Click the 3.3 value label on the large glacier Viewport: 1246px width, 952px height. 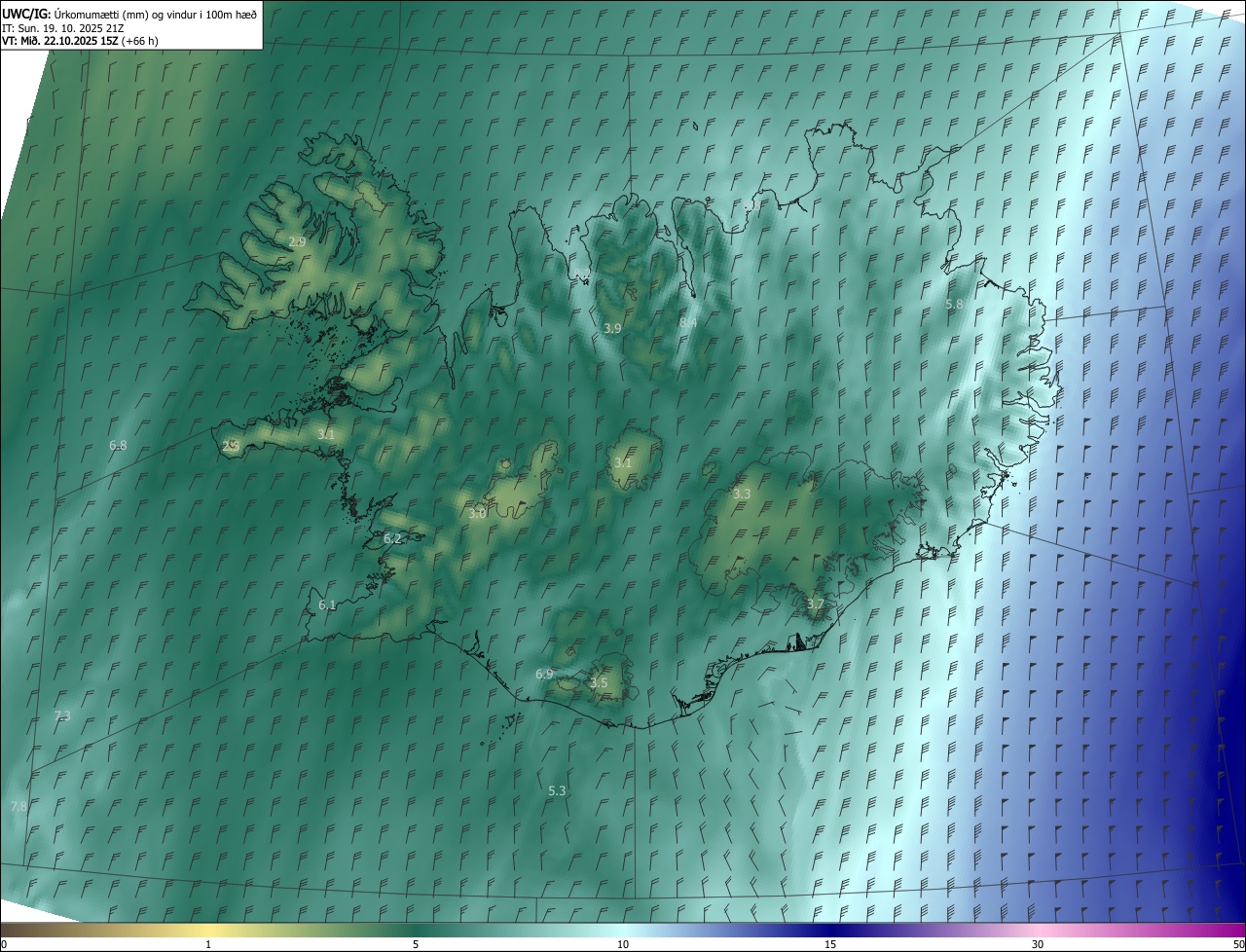point(742,494)
